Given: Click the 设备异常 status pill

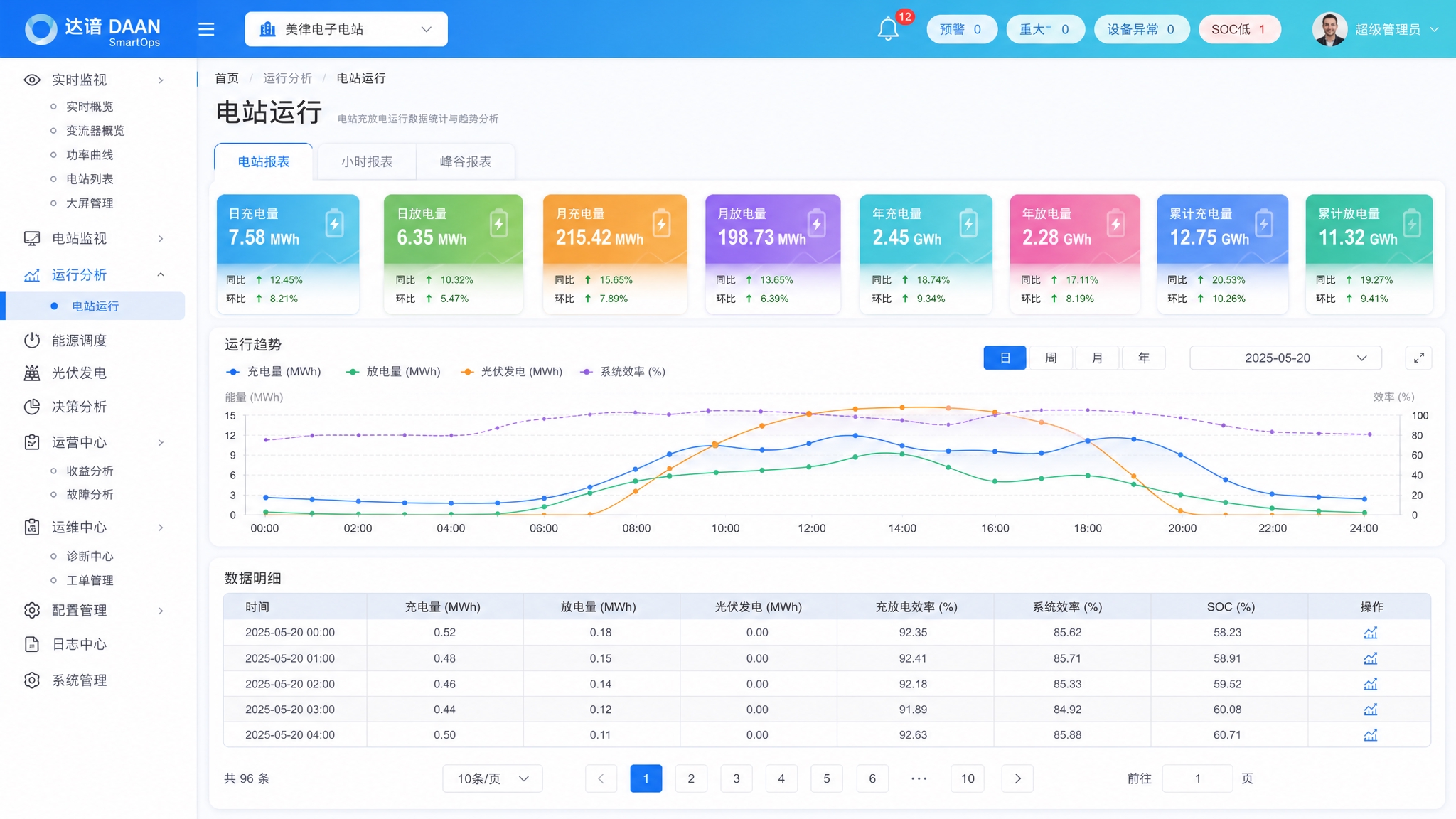Looking at the screenshot, I should (1141, 29).
